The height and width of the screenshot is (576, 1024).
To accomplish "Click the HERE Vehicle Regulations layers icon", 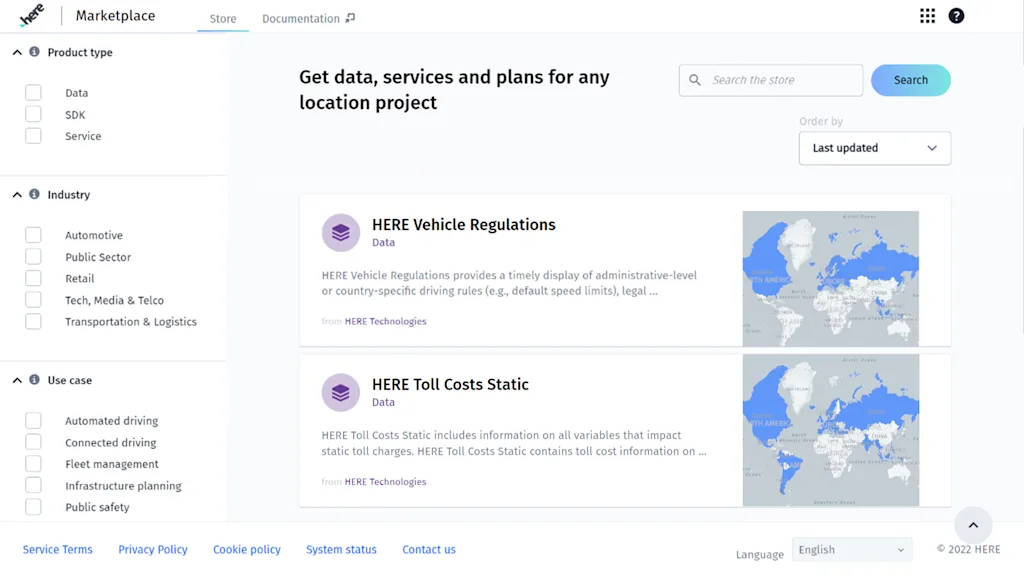I will (x=340, y=232).
